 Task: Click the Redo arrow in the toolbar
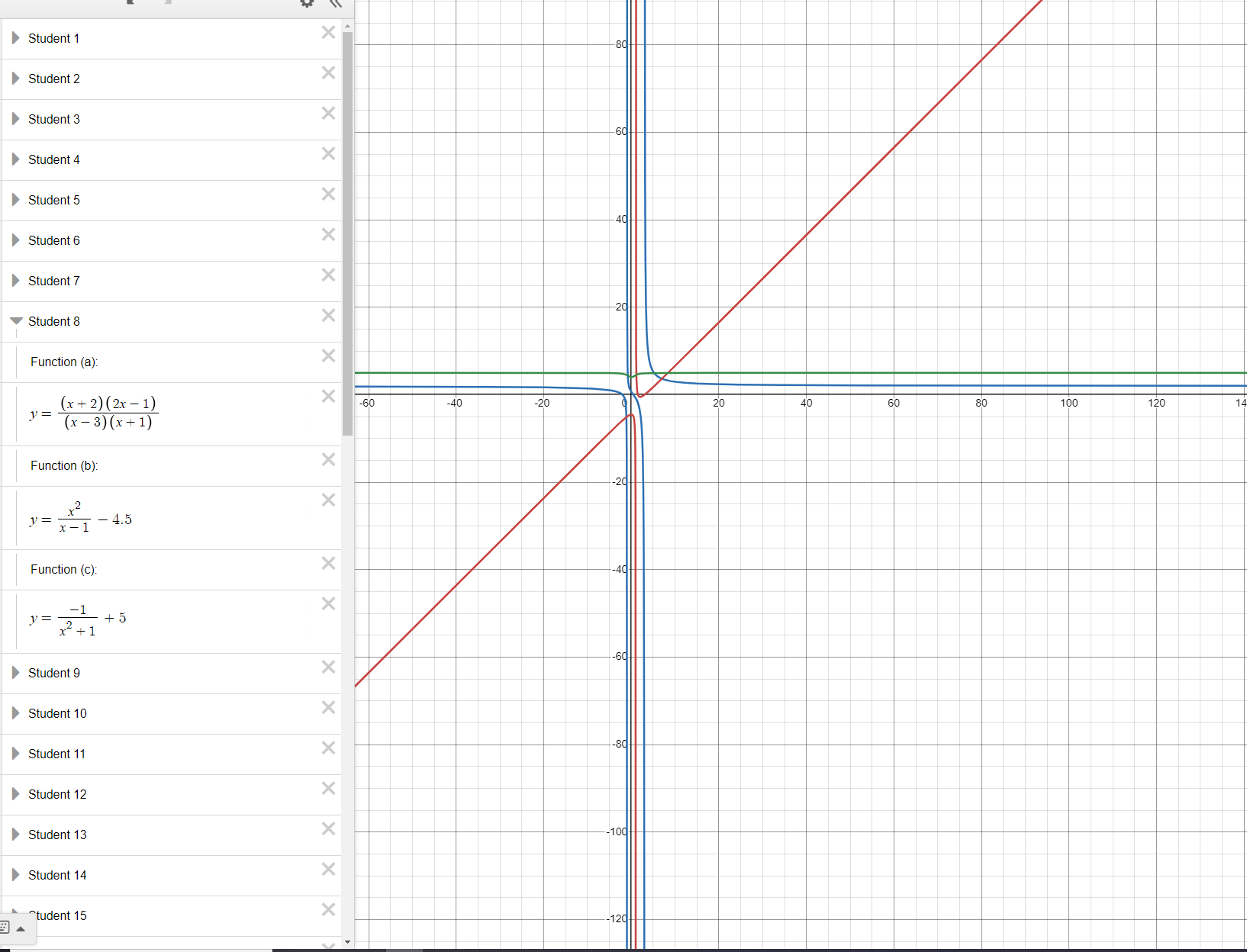click(168, 3)
